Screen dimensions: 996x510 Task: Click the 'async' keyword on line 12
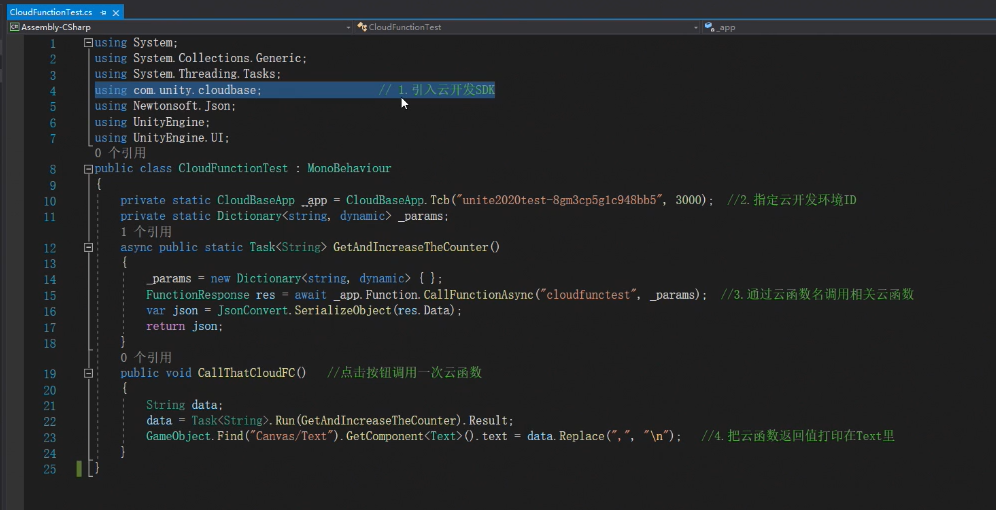[137, 247]
